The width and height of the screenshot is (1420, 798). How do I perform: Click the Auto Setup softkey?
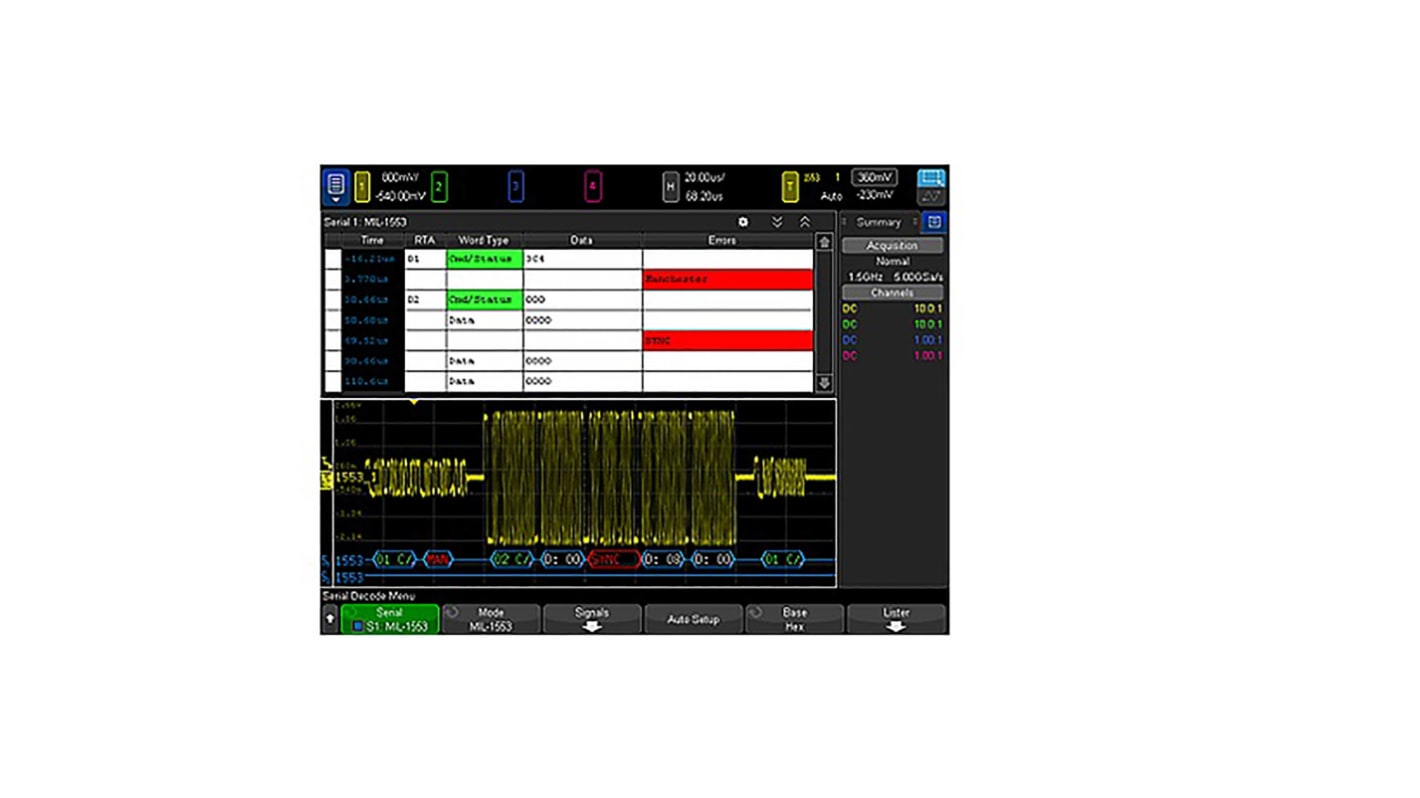pyautogui.click(x=693, y=619)
